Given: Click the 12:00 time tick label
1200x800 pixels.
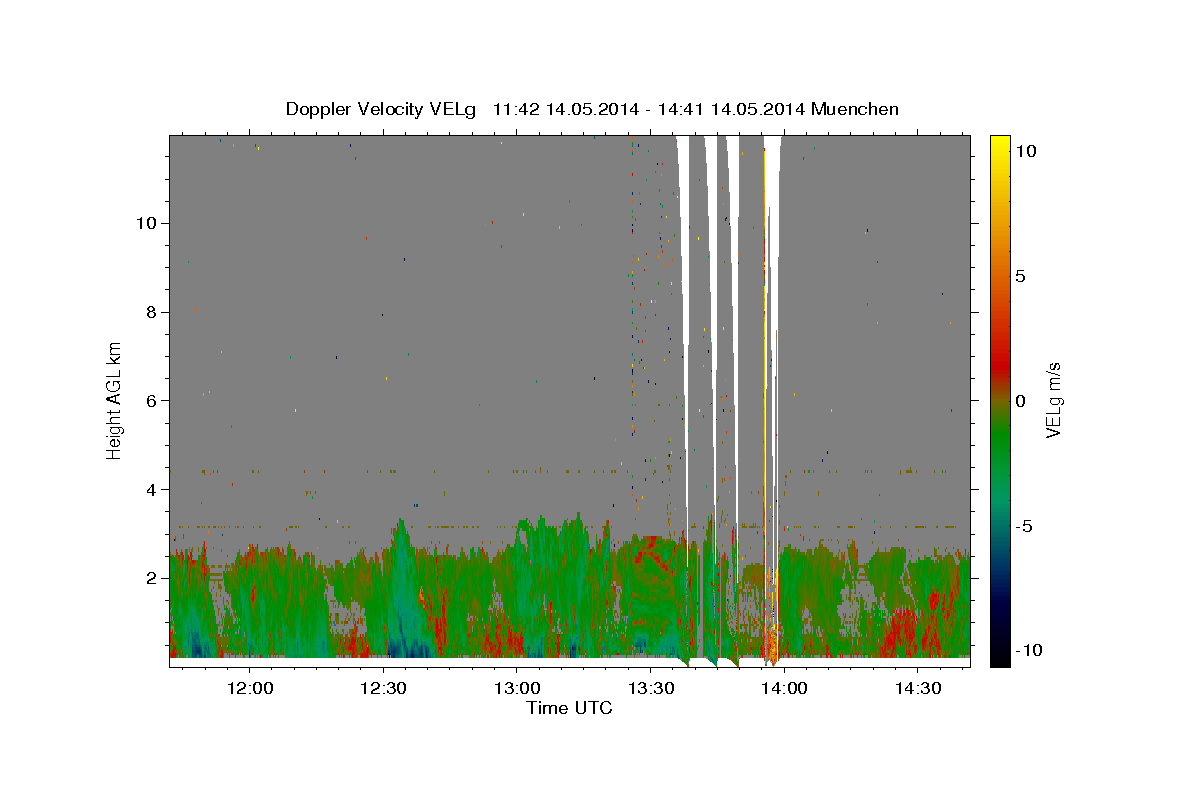Looking at the screenshot, I should click(x=249, y=688).
